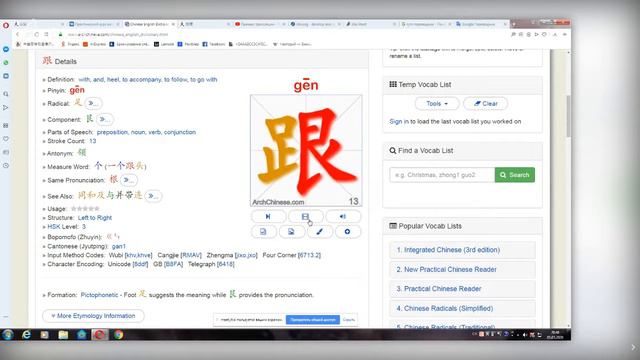This screenshot has height=360, width=640.
Task: Click the Clear button in Temp Vocab List
Action: point(485,104)
